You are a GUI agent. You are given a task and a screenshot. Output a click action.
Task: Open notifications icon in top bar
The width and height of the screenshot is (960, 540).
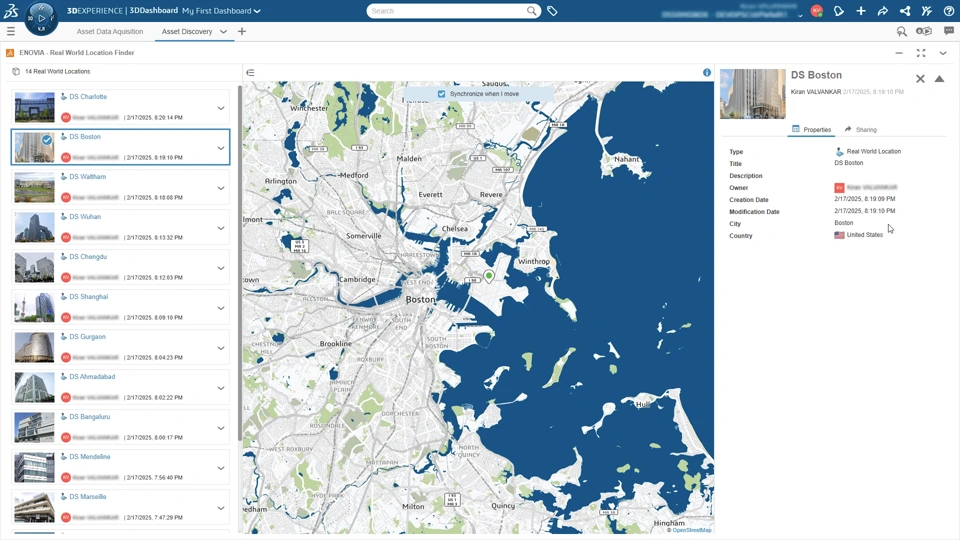coord(839,11)
